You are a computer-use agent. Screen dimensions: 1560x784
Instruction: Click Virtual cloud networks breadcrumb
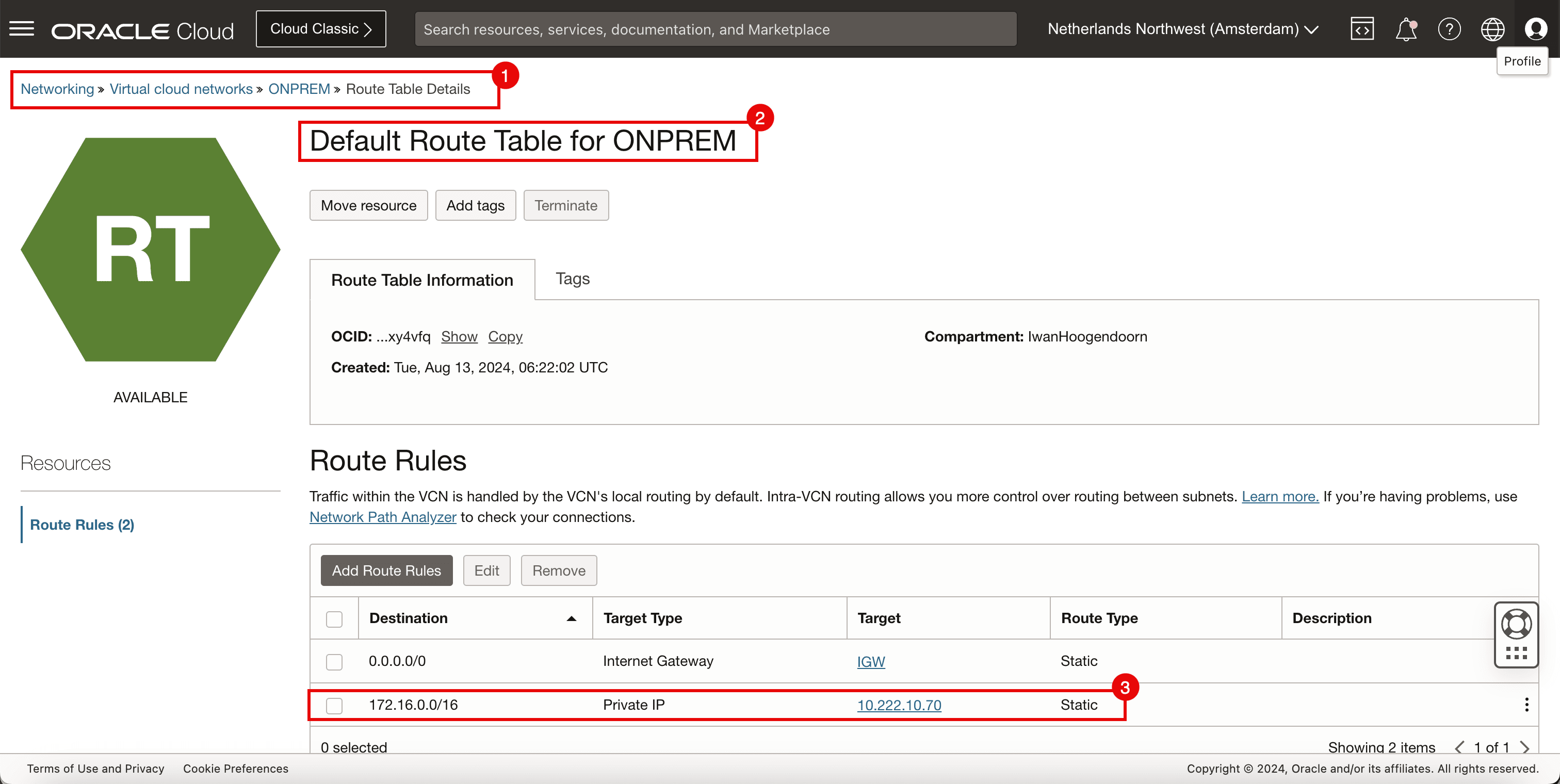click(181, 89)
